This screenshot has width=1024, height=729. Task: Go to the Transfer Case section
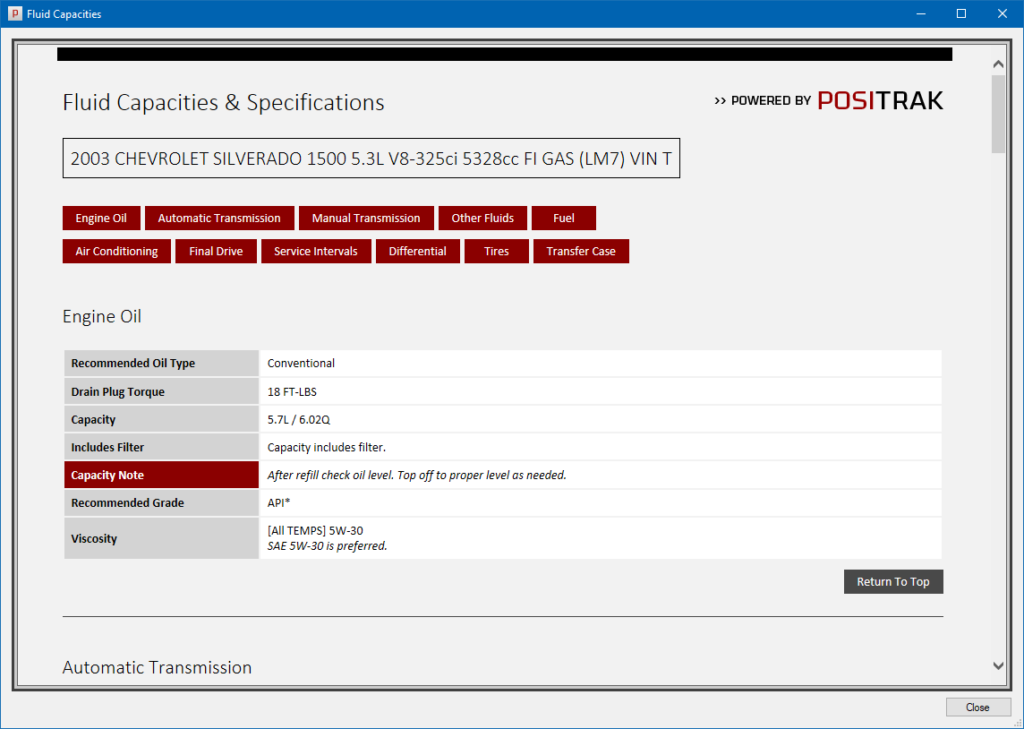(581, 251)
